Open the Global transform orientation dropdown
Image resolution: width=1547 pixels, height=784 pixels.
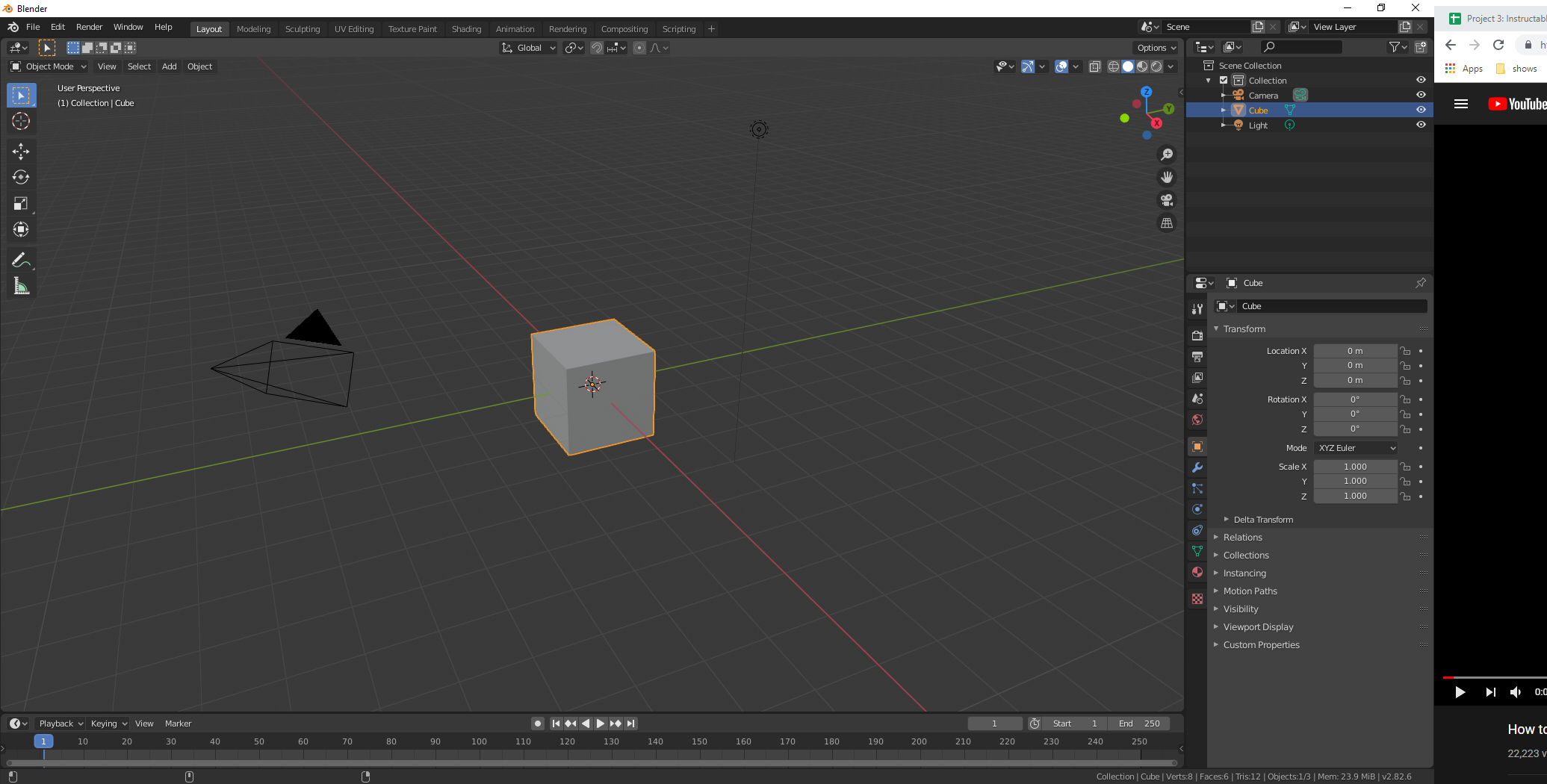click(528, 47)
